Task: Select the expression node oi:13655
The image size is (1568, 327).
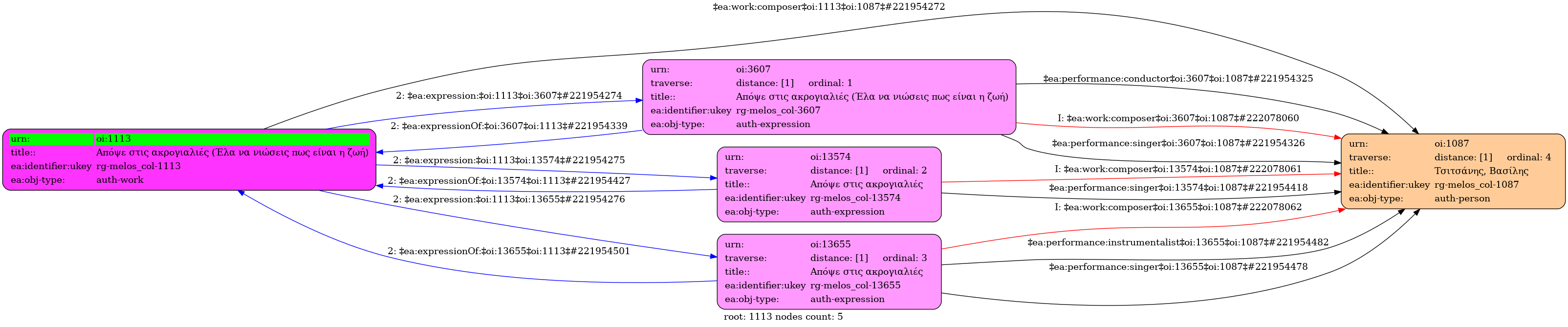Action: pos(828,272)
